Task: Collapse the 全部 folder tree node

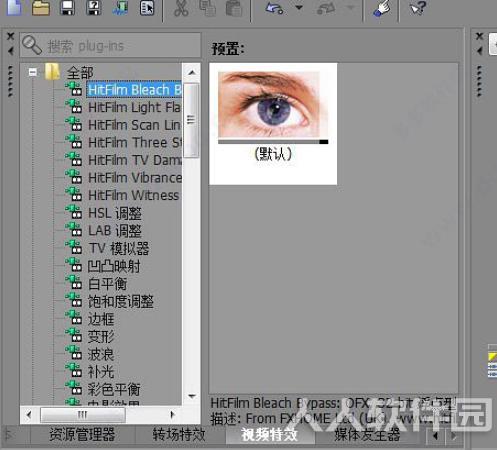Action: click(33, 72)
